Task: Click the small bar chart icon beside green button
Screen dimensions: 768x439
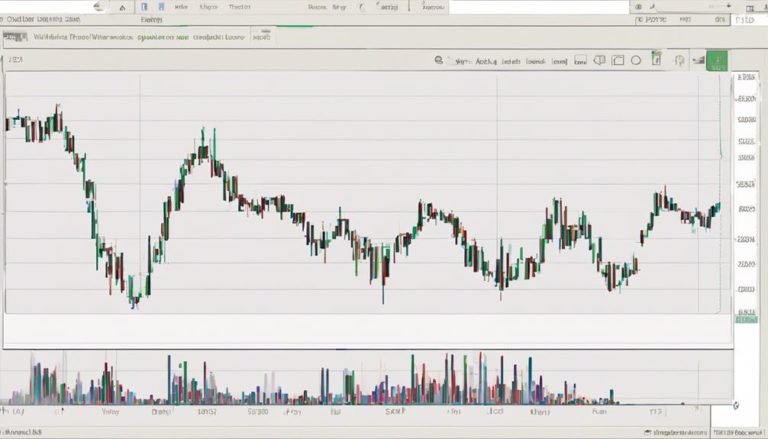Action: coord(696,61)
